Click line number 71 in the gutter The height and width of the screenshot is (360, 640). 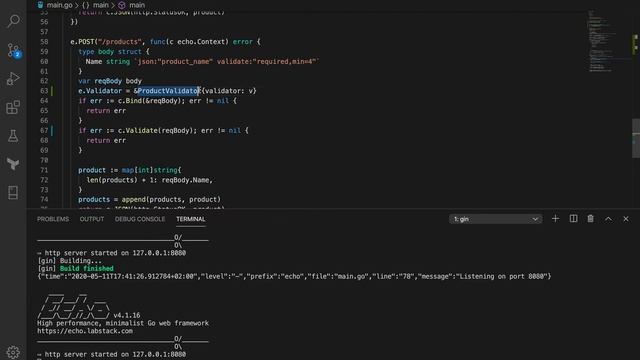tap(44, 170)
